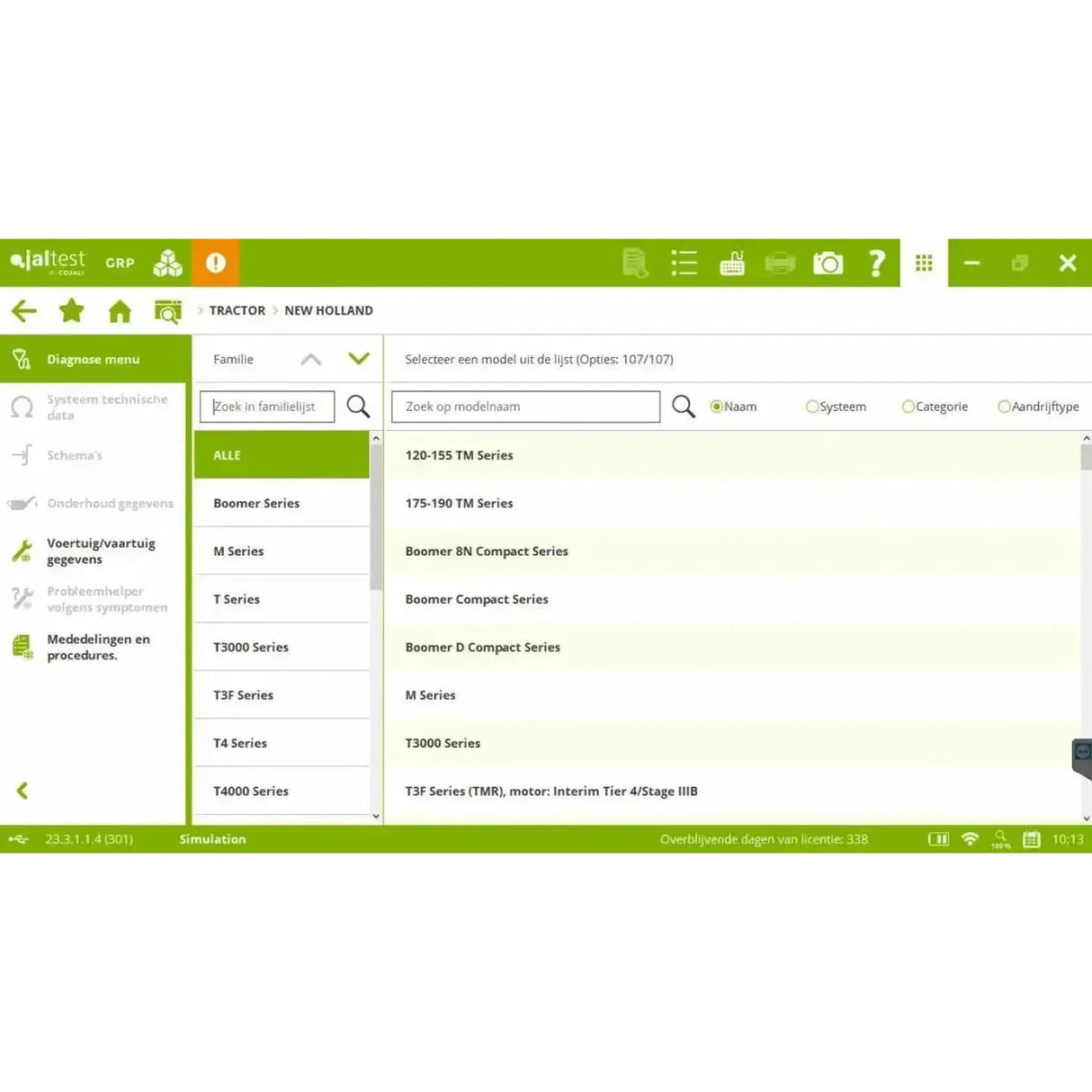Take a screenshot with the camera icon
This screenshot has height=1092, width=1092.
828,263
